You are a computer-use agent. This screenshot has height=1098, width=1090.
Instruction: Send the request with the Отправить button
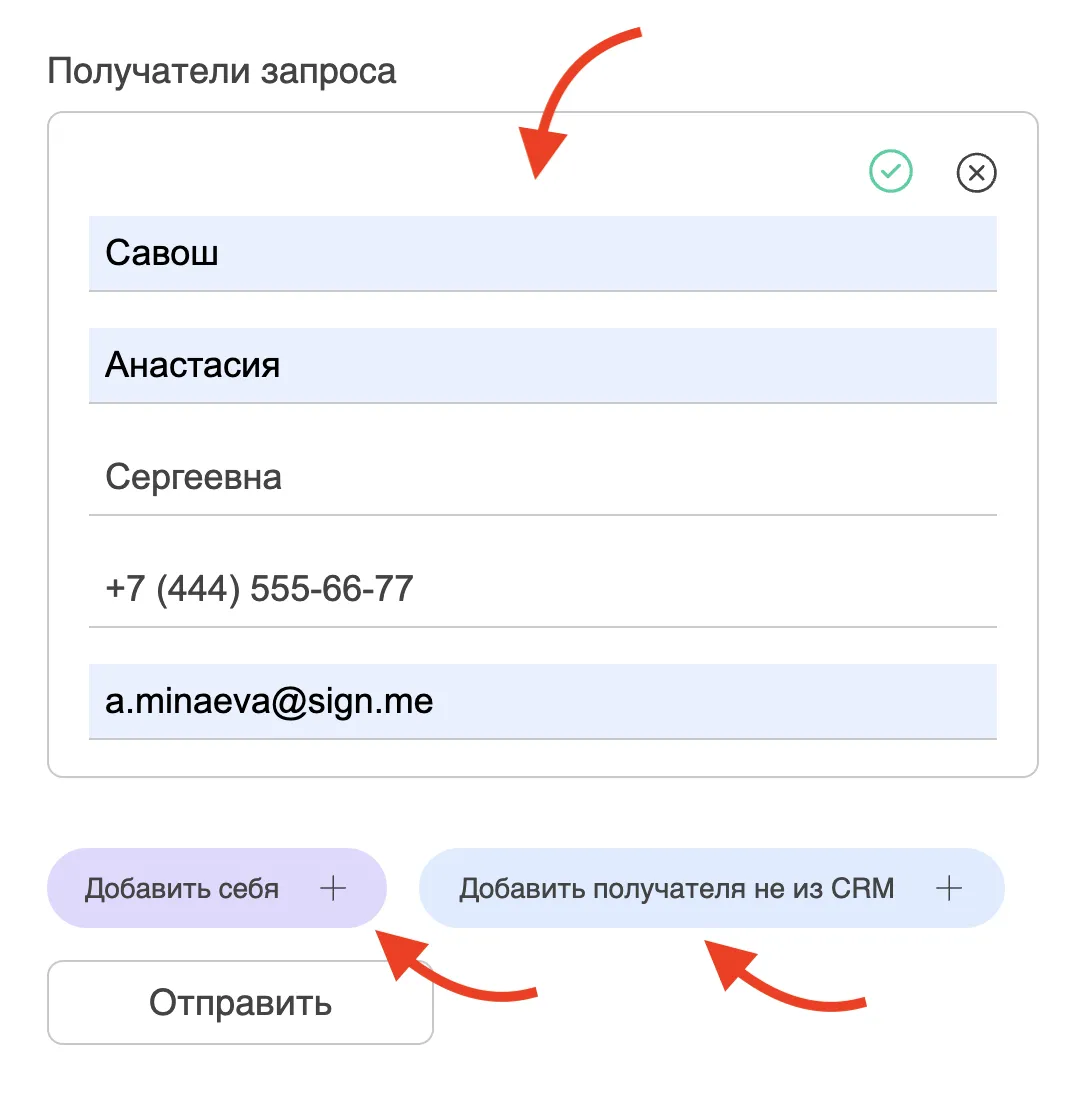pos(240,1002)
